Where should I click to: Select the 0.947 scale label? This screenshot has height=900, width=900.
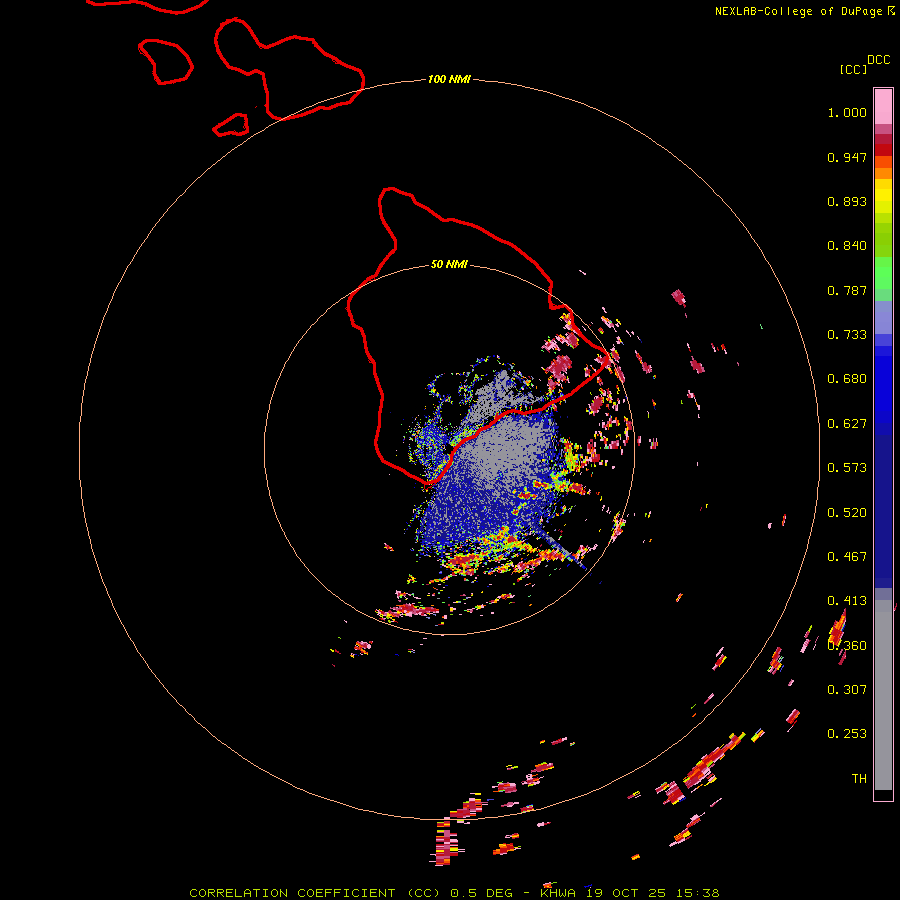847,157
